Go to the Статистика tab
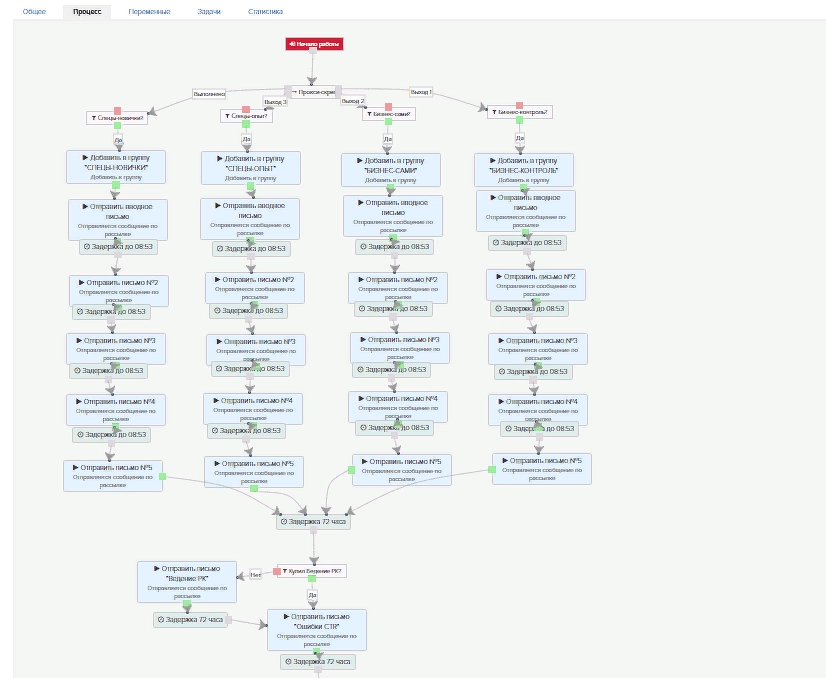Screen dimensions: 826x678 point(265,12)
